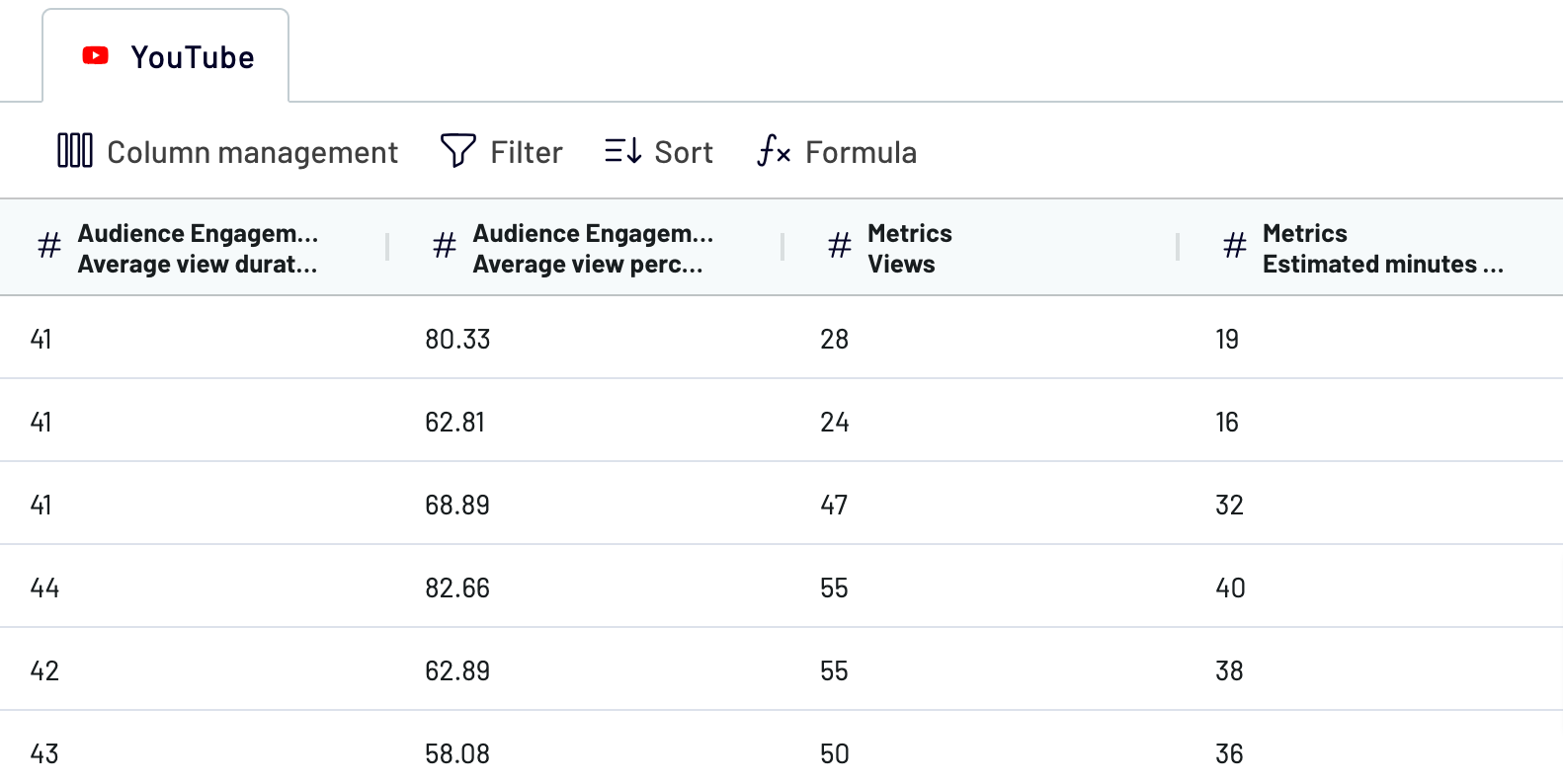The width and height of the screenshot is (1563, 784).
Task: Click the Sort arrow icon
Action: (623, 151)
